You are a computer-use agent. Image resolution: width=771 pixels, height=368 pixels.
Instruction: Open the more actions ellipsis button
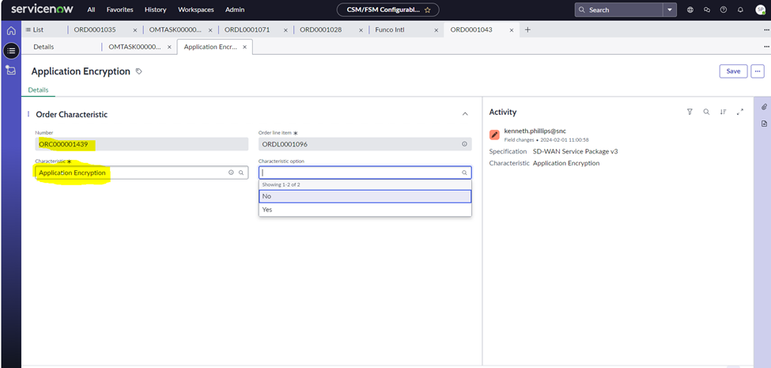click(x=758, y=71)
